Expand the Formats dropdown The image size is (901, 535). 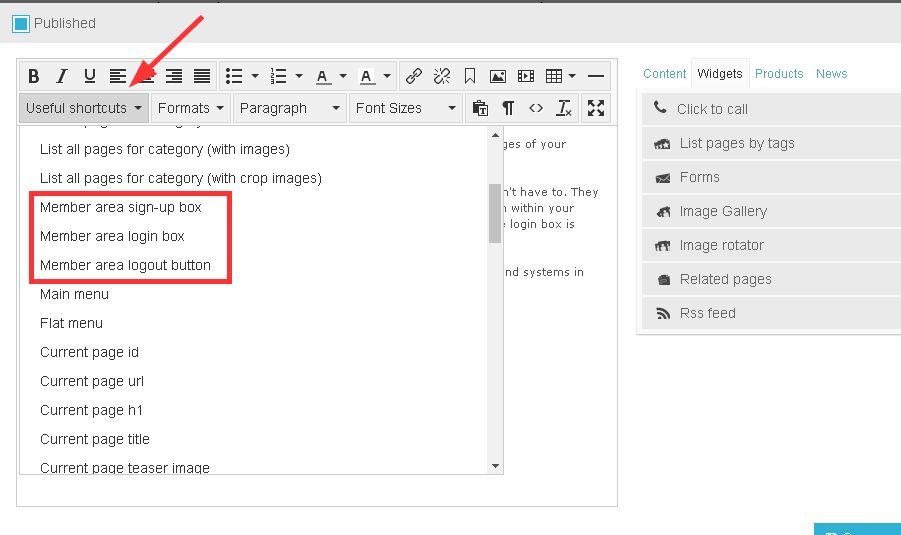coord(190,108)
